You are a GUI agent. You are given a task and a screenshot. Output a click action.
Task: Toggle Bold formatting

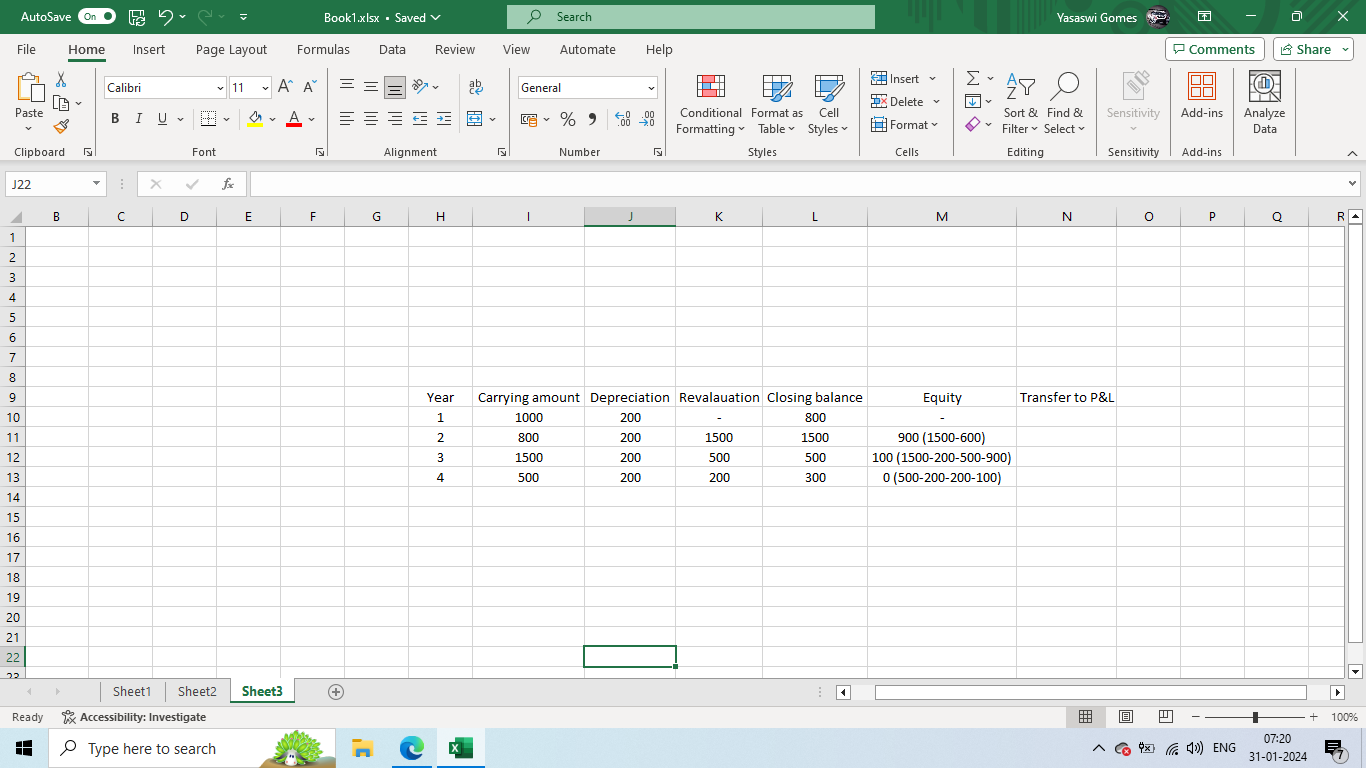(x=115, y=119)
